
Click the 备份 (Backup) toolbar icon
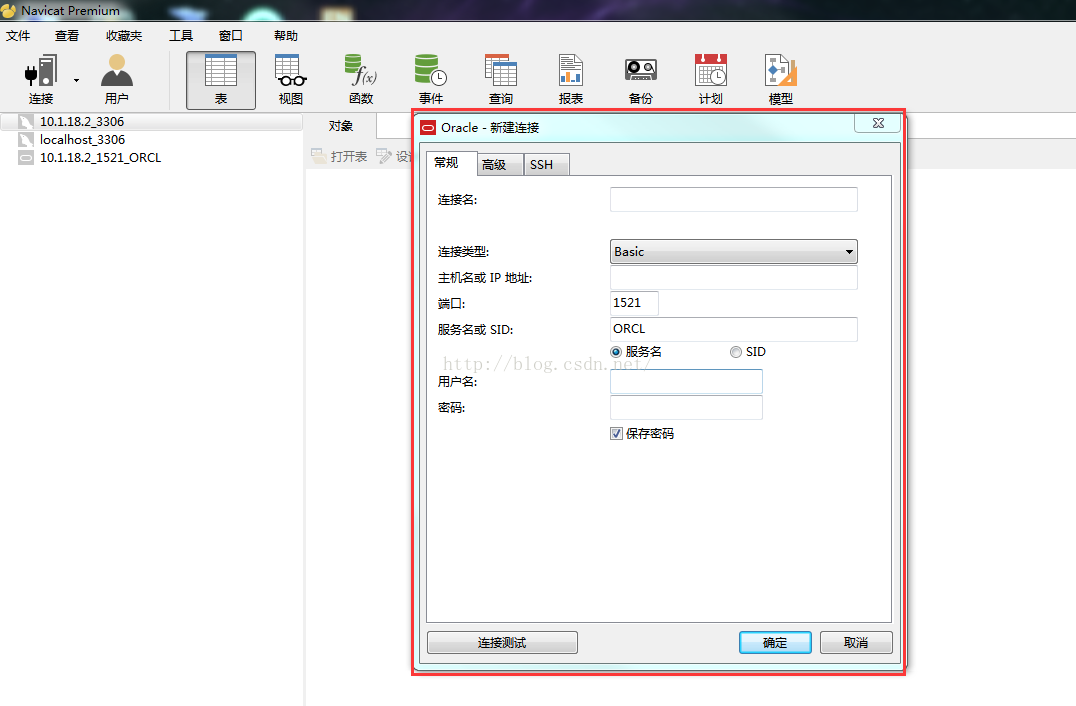pyautogui.click(x=641, y=80)
